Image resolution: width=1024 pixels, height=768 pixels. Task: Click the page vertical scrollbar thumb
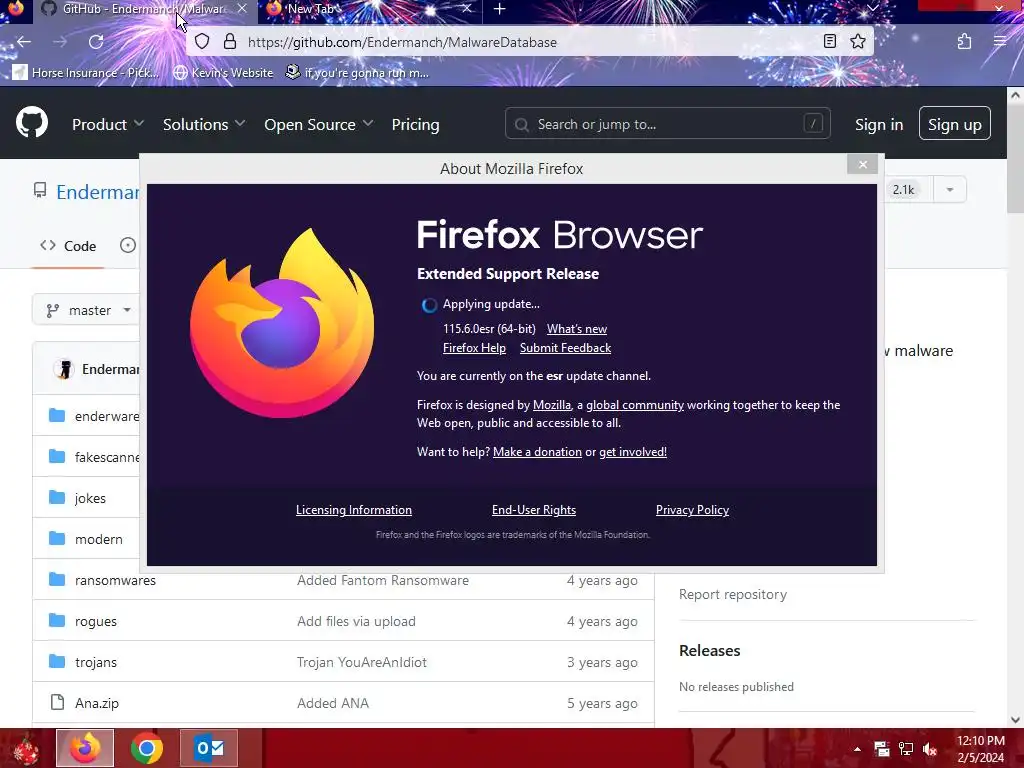(x=1016, y=157)
